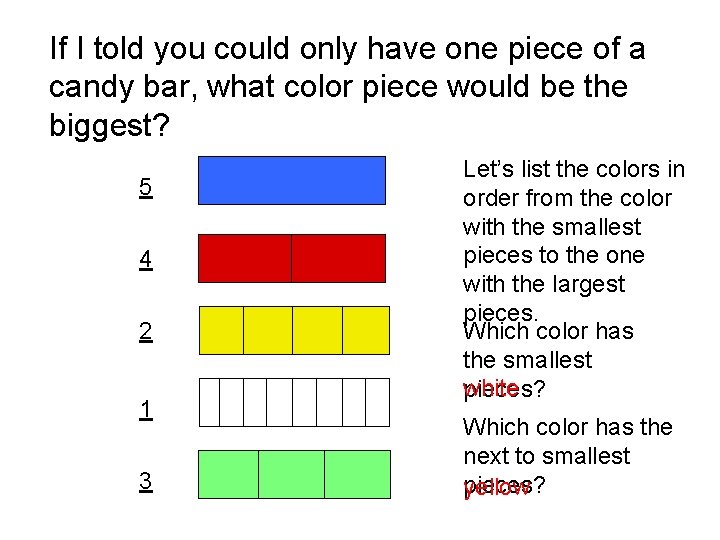Select the right piece of the red bar
Image resolution: width=720 pixels, height=540 pixels.
click(x=338, y=258)
